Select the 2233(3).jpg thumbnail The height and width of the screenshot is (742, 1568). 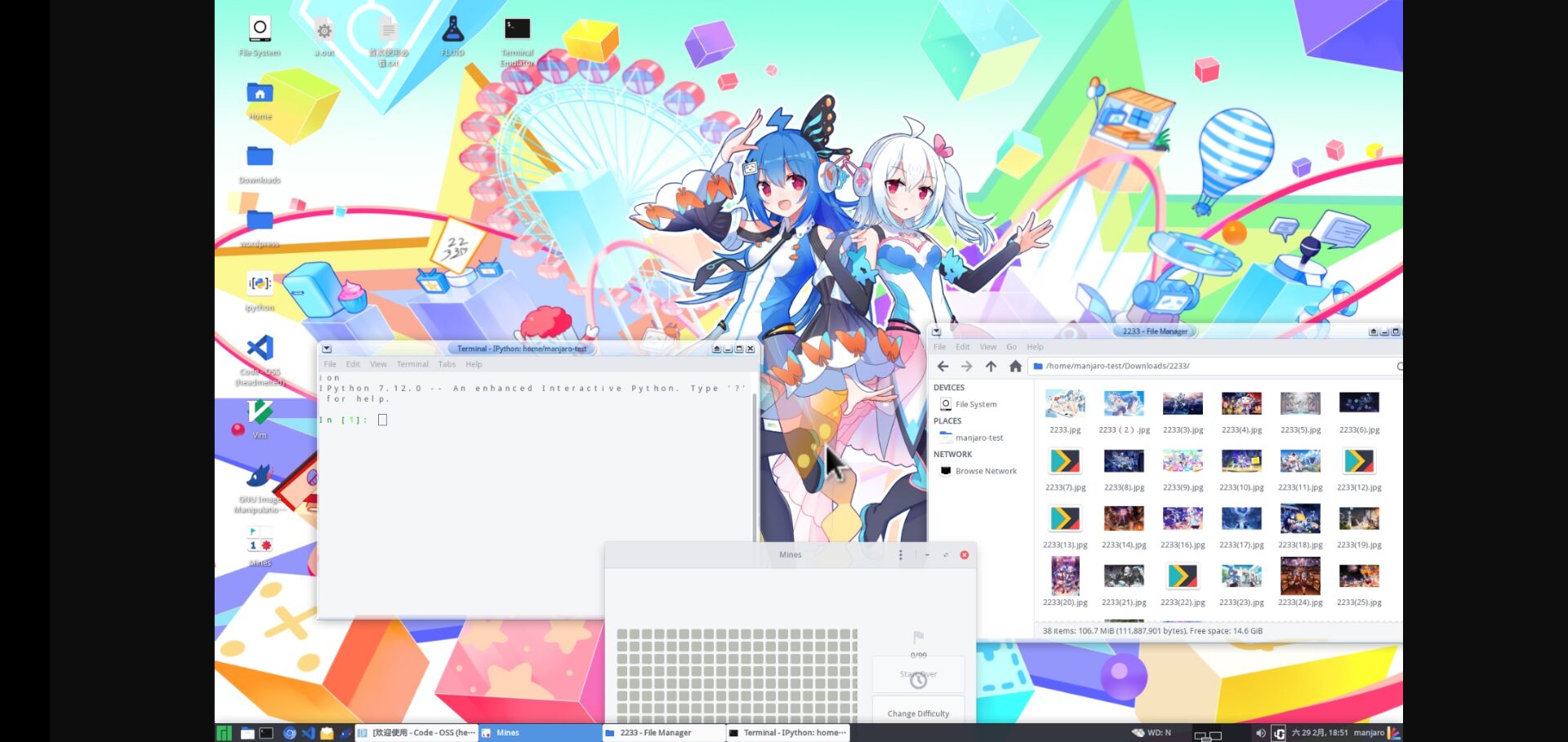[x=1183, y=402]
